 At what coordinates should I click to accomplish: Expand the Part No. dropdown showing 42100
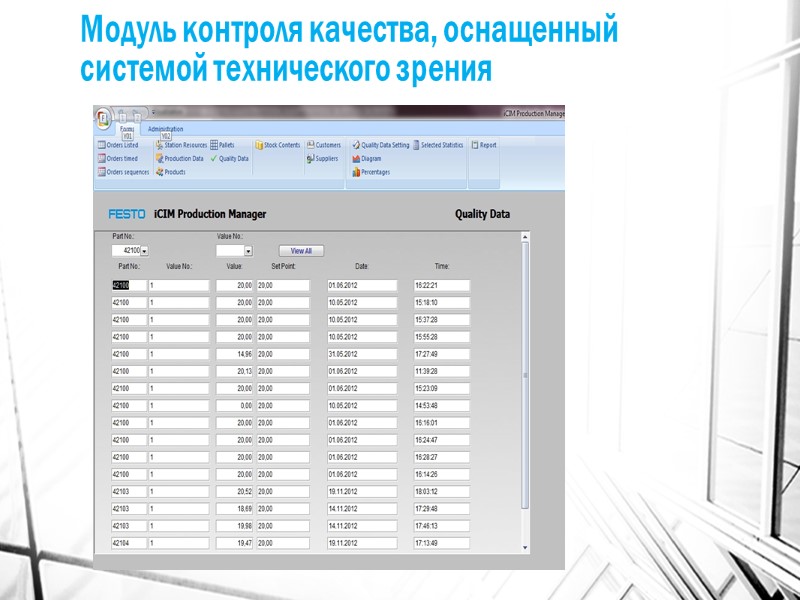144,251
